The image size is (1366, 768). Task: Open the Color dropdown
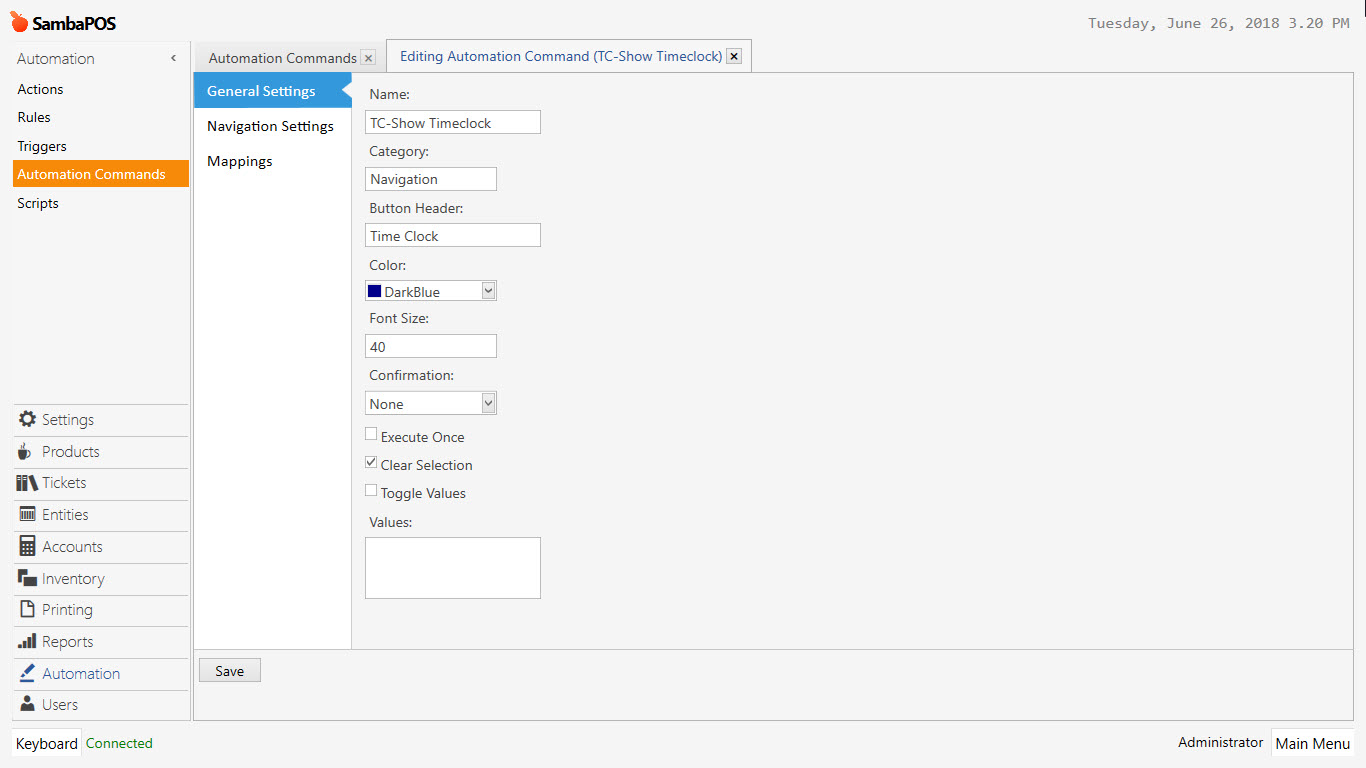click(x=488, y=290)
